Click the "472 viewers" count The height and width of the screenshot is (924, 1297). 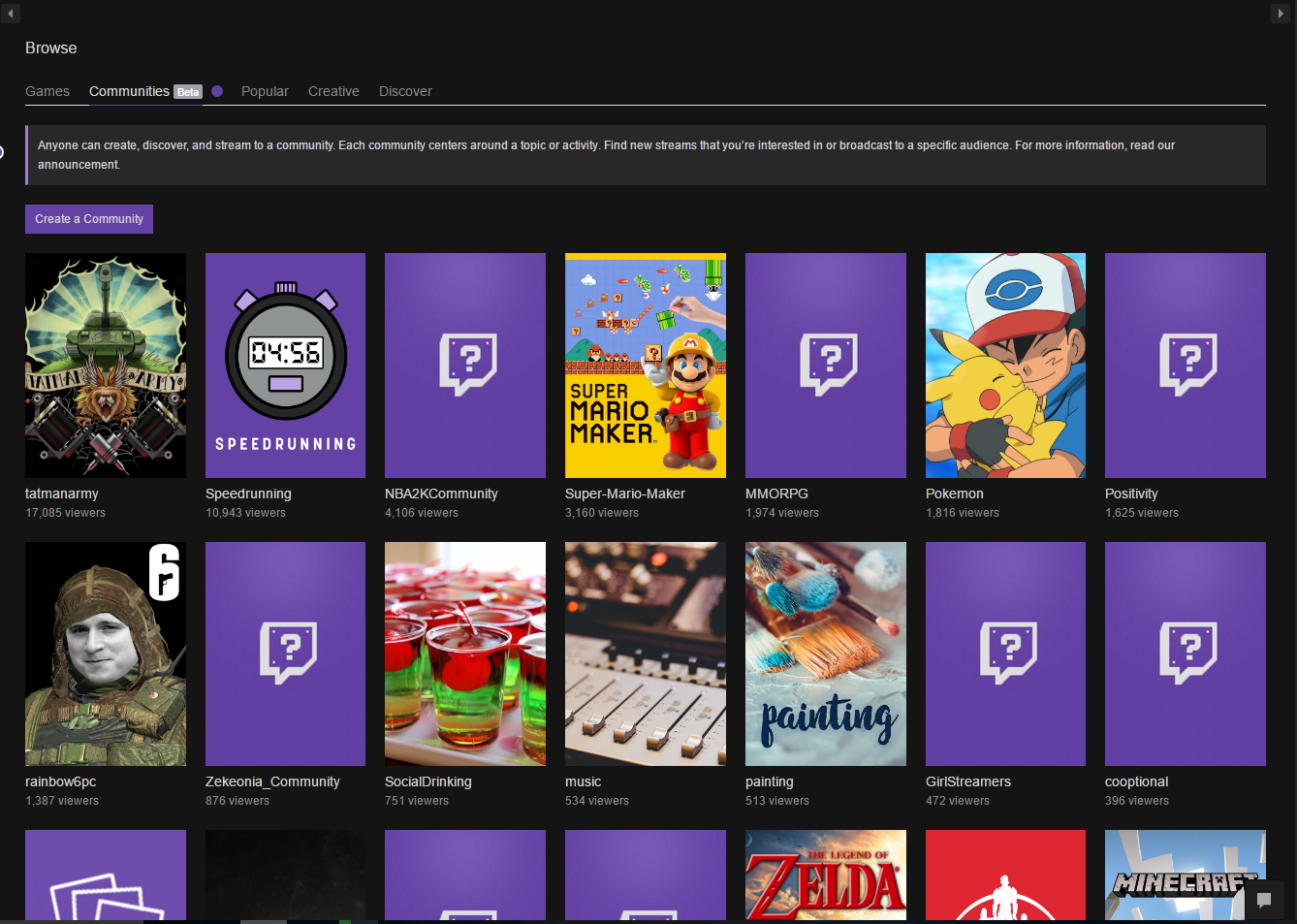tap(958, 801)
